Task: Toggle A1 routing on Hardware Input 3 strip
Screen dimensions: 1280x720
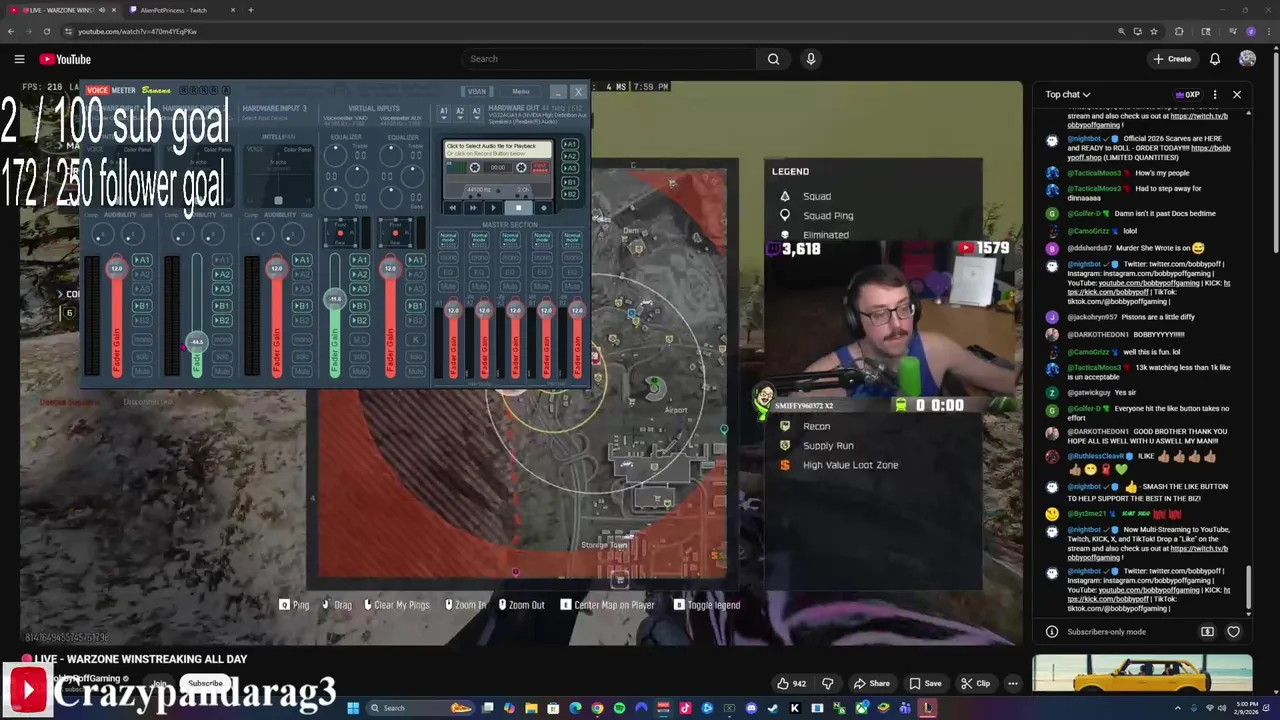Action: tap(302, 260)
